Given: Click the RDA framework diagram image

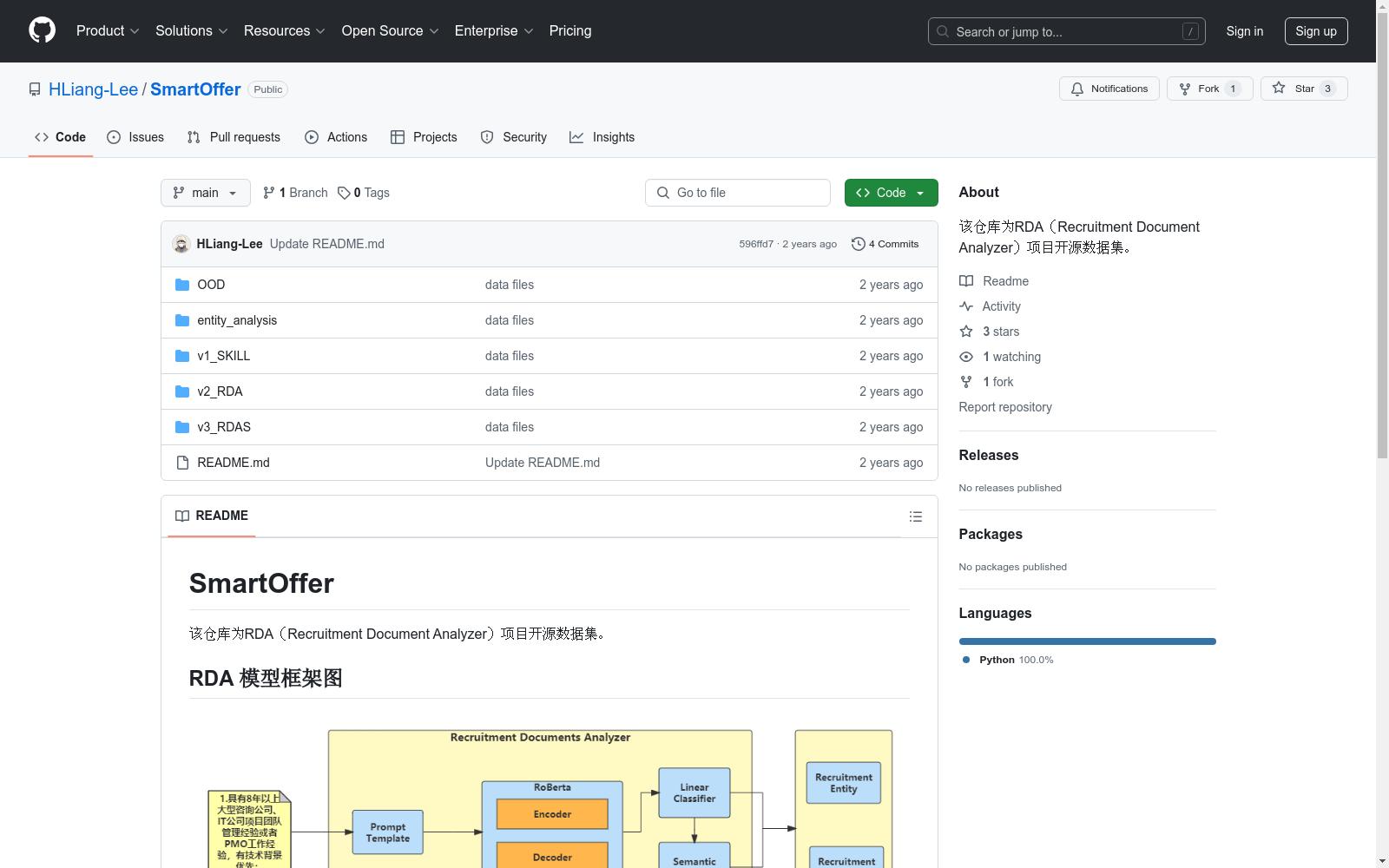Looking at the screenshot, I should tap(550, 799).
